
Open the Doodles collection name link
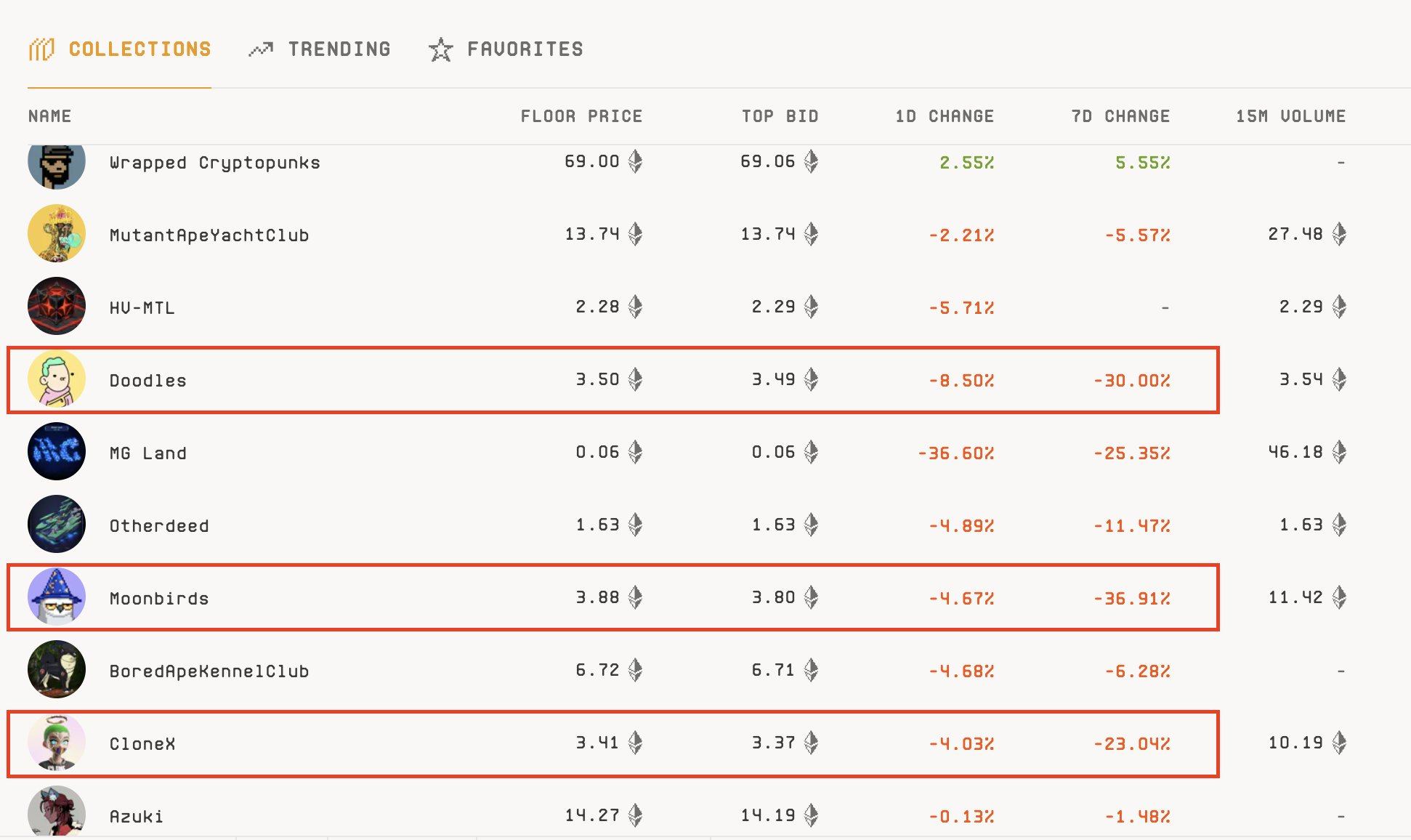[x=148, y=381]
